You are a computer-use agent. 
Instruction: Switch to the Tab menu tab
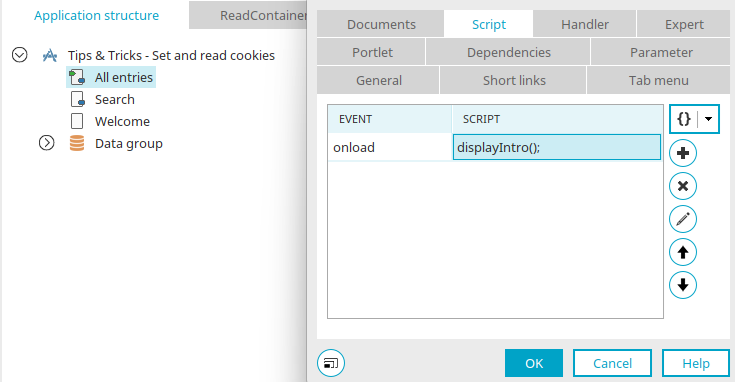659,80
